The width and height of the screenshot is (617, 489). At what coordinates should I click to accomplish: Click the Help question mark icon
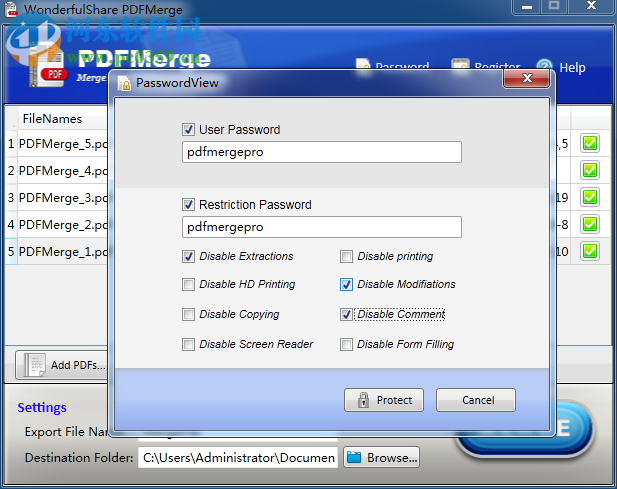click(x=545, y=67)
